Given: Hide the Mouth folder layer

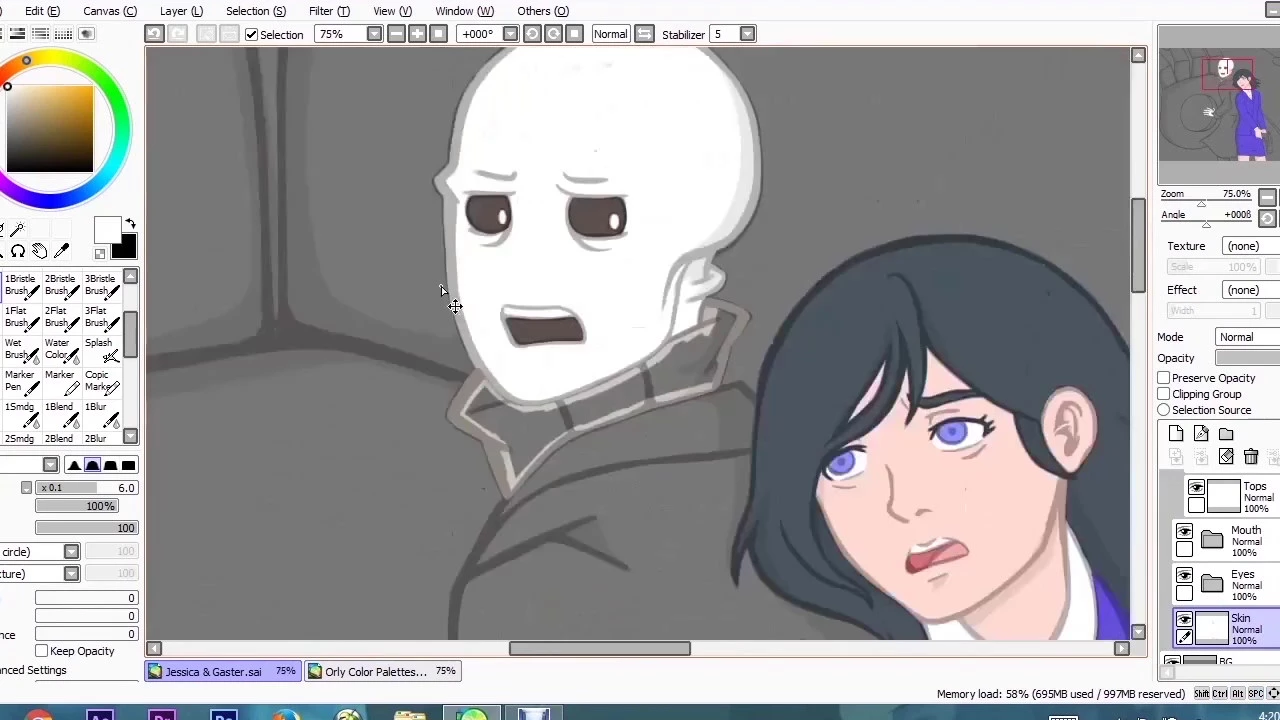Looking at the screenshot, I should 1184,532.
